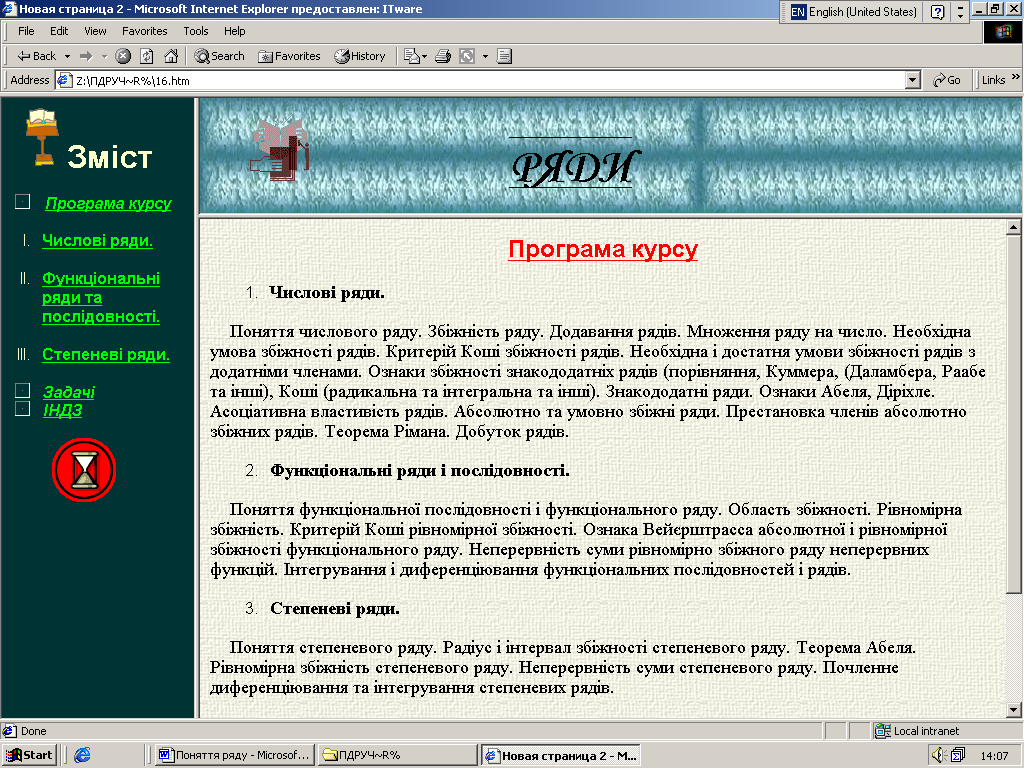Open dropdown next to Edit icon

(x=485, y=56)
